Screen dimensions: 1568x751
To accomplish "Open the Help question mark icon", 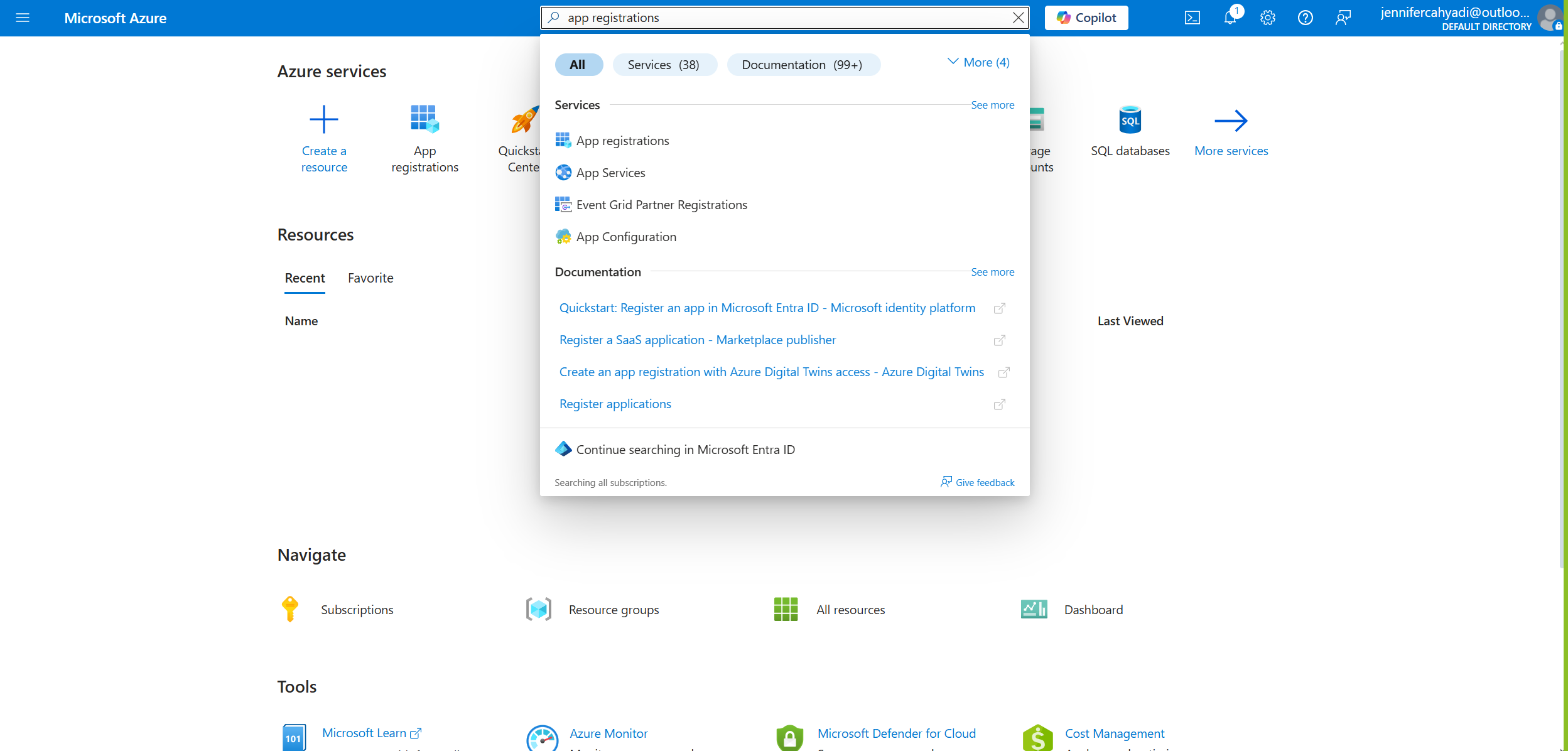I will coord(1305,18).
